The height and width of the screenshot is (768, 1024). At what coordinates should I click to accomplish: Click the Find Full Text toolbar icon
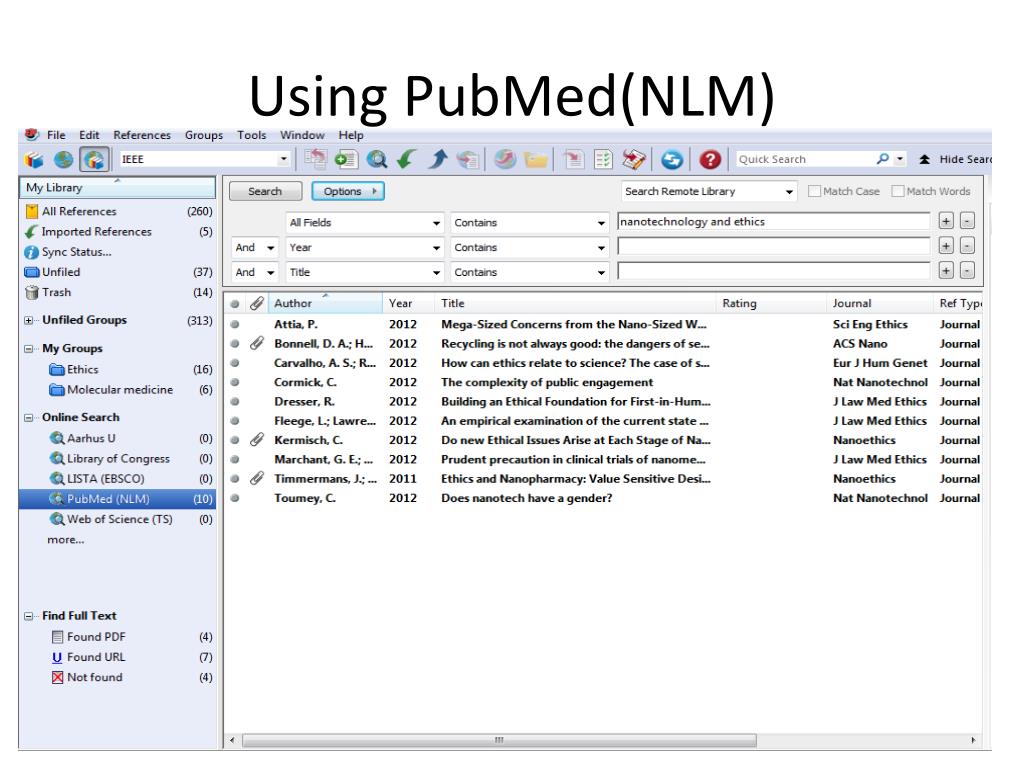click(468, 159)
